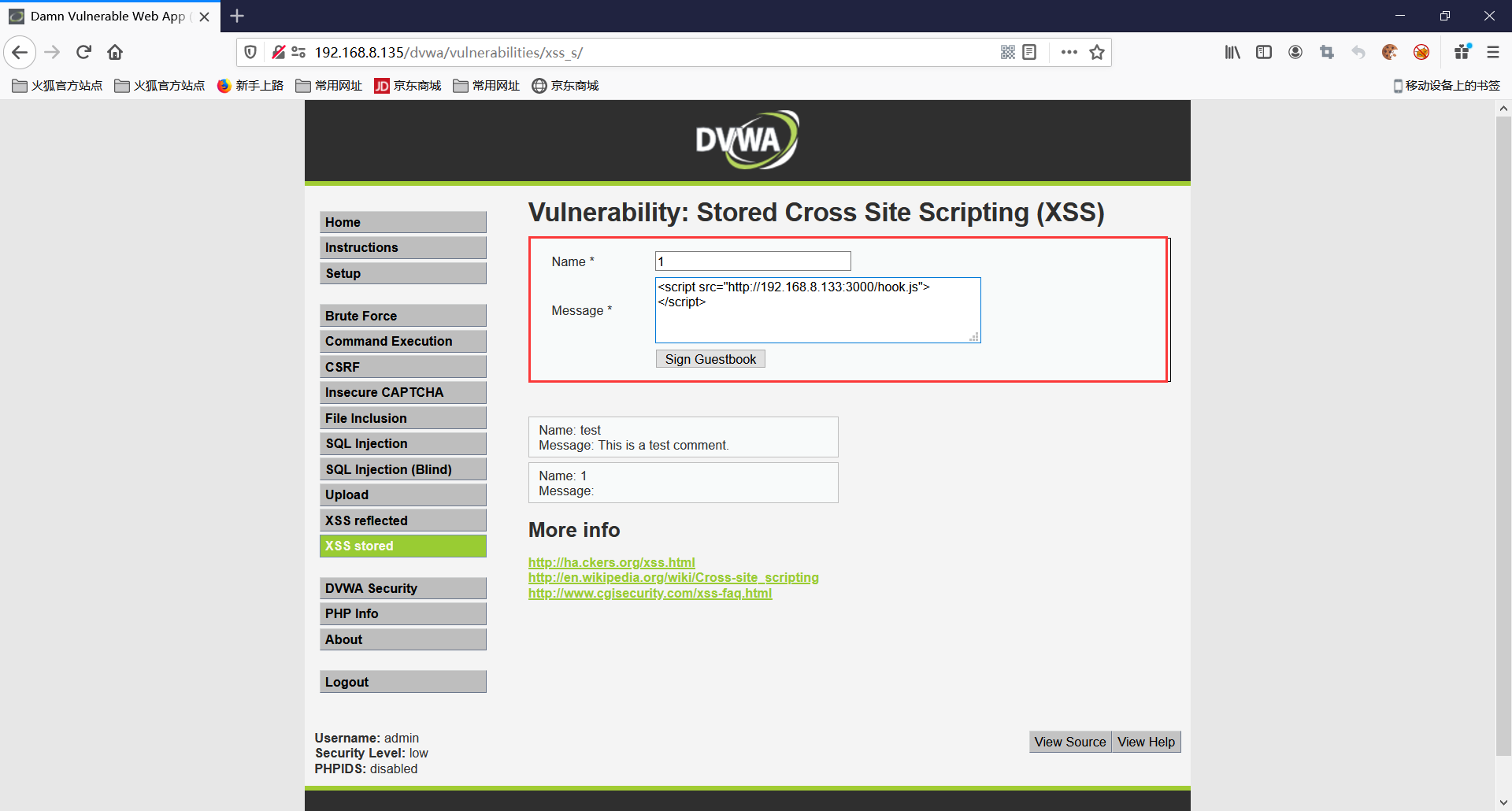
Task: Select the Damn Vulnerable Web App tab
Action: click(x=109, y=17)
